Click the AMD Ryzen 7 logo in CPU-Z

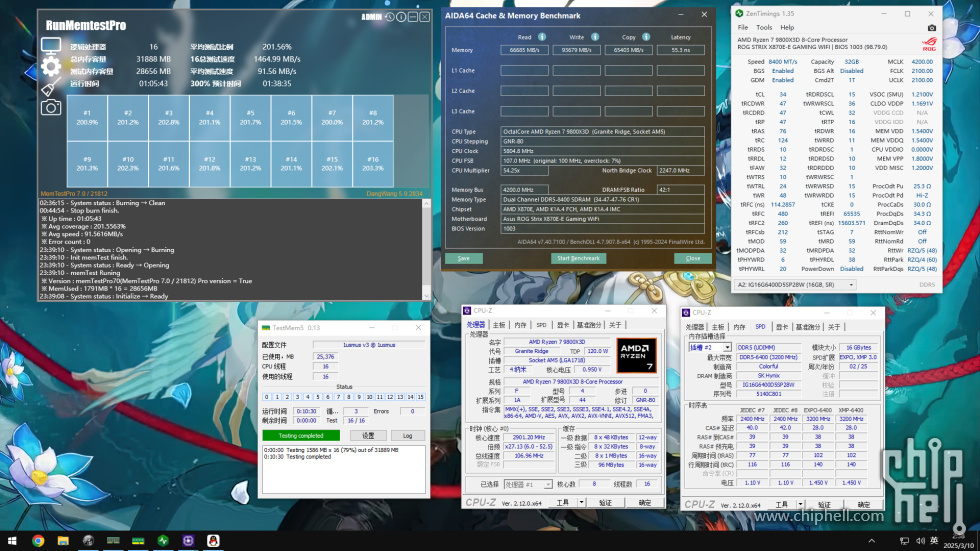[x=636, y=355]
